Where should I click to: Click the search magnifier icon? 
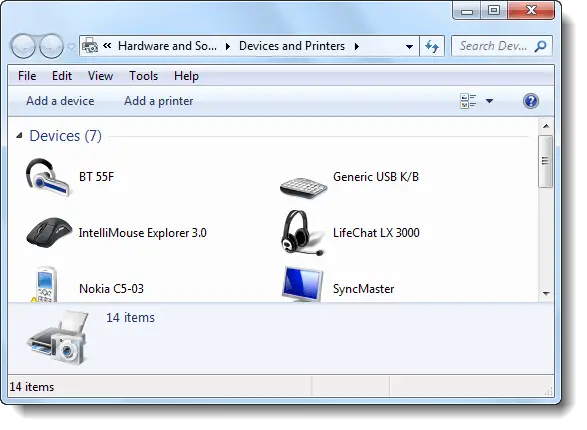click(x=540, y=46)
